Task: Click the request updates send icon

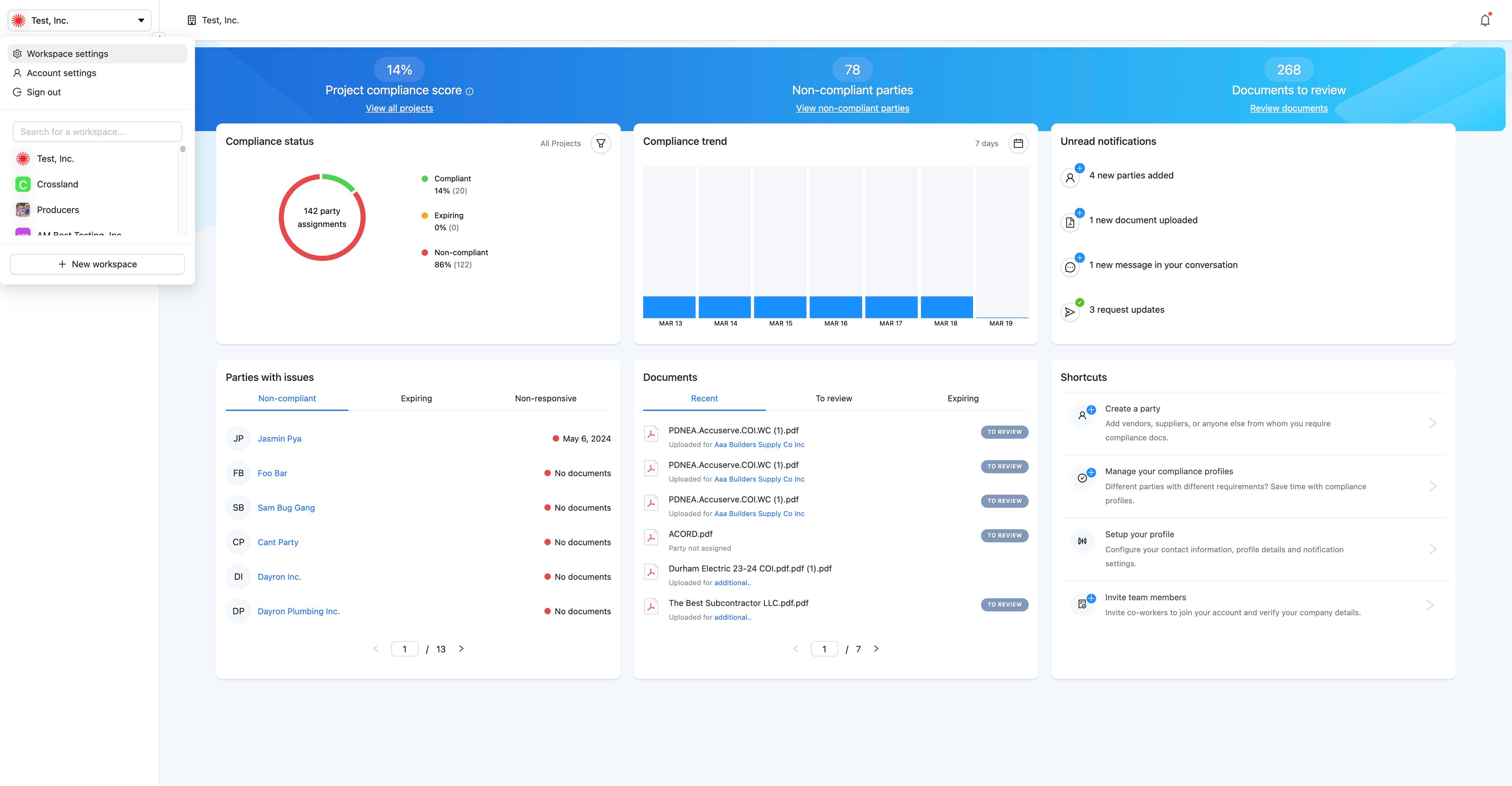Action: click(x=1070, y=312)
